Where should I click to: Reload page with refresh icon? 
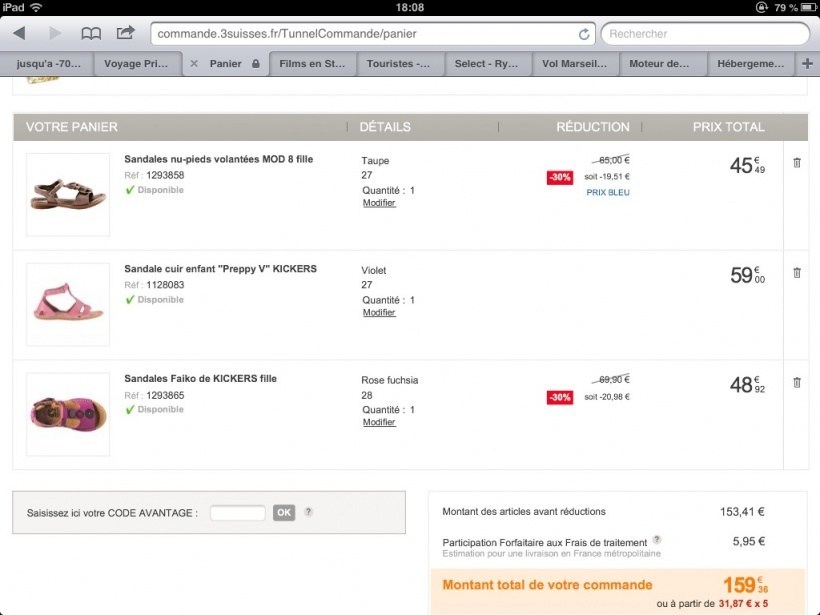(x=584, y=34)
